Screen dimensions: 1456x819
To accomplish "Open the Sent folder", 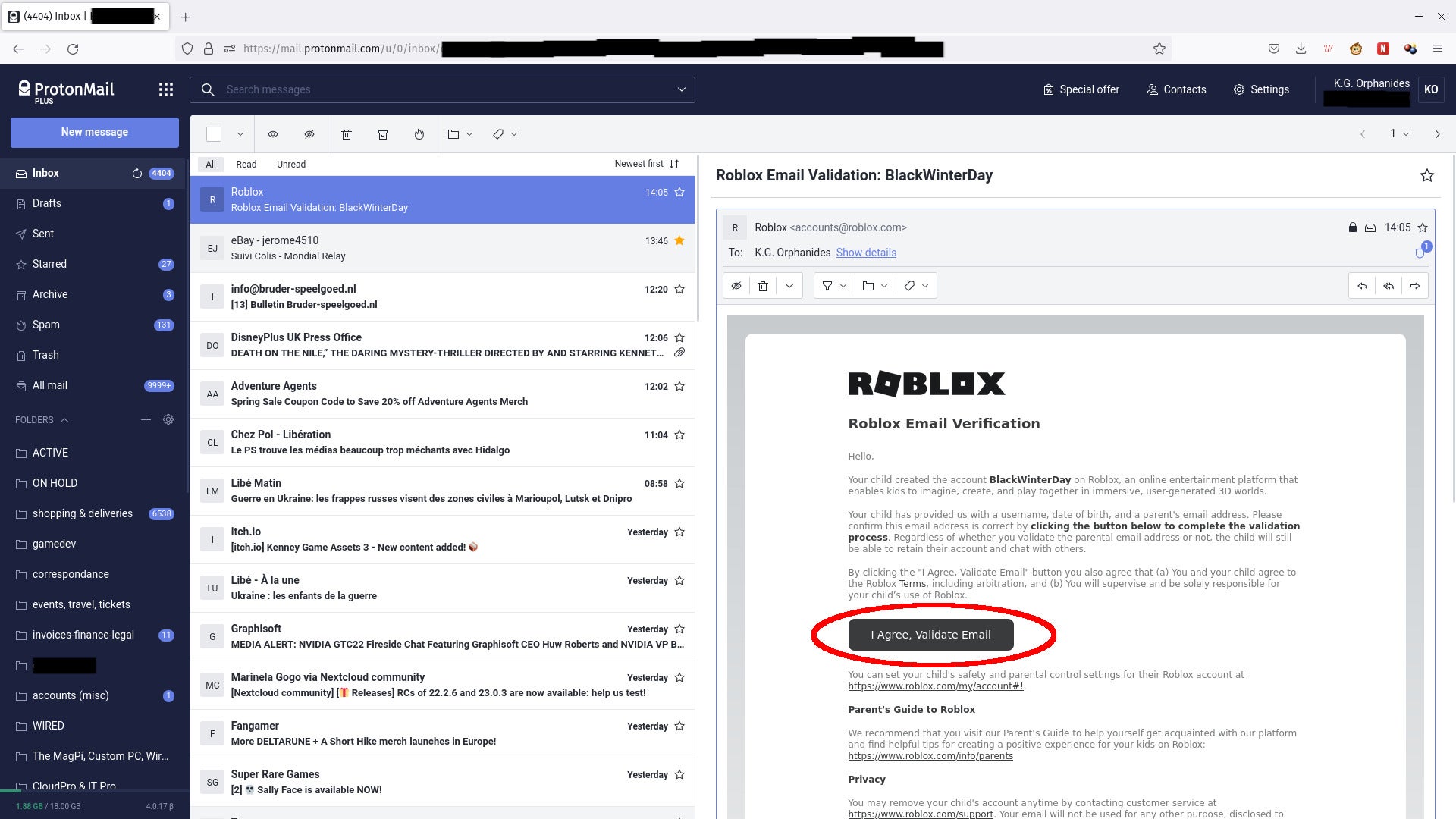I will tap(95, 234).
